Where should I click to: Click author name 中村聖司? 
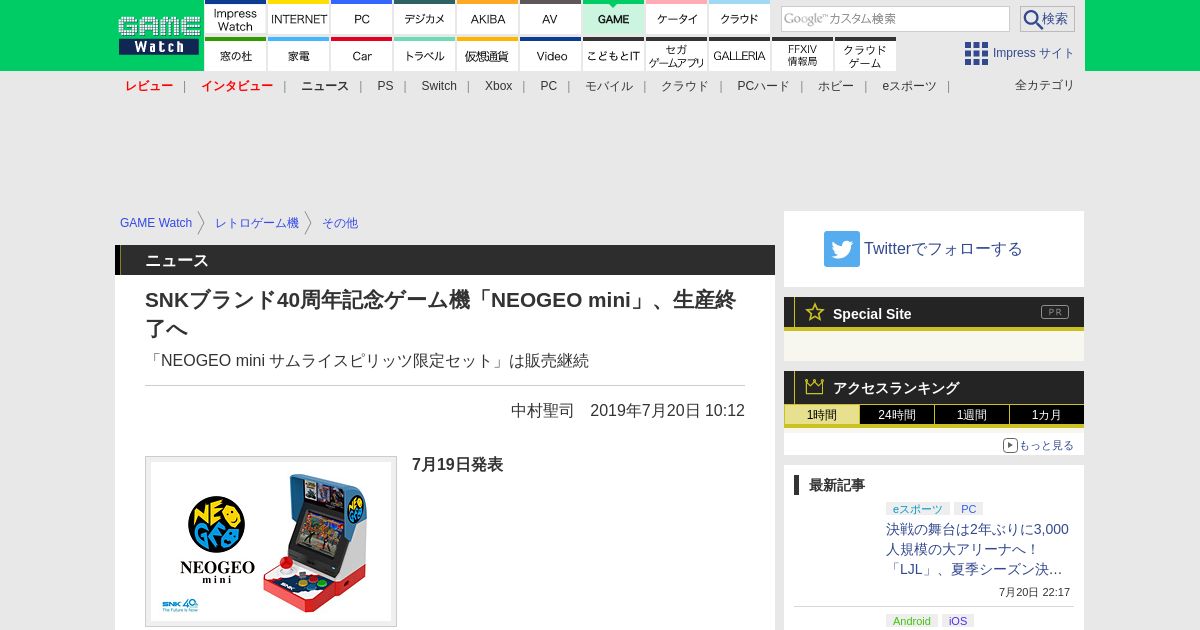(x=543, y=411)
